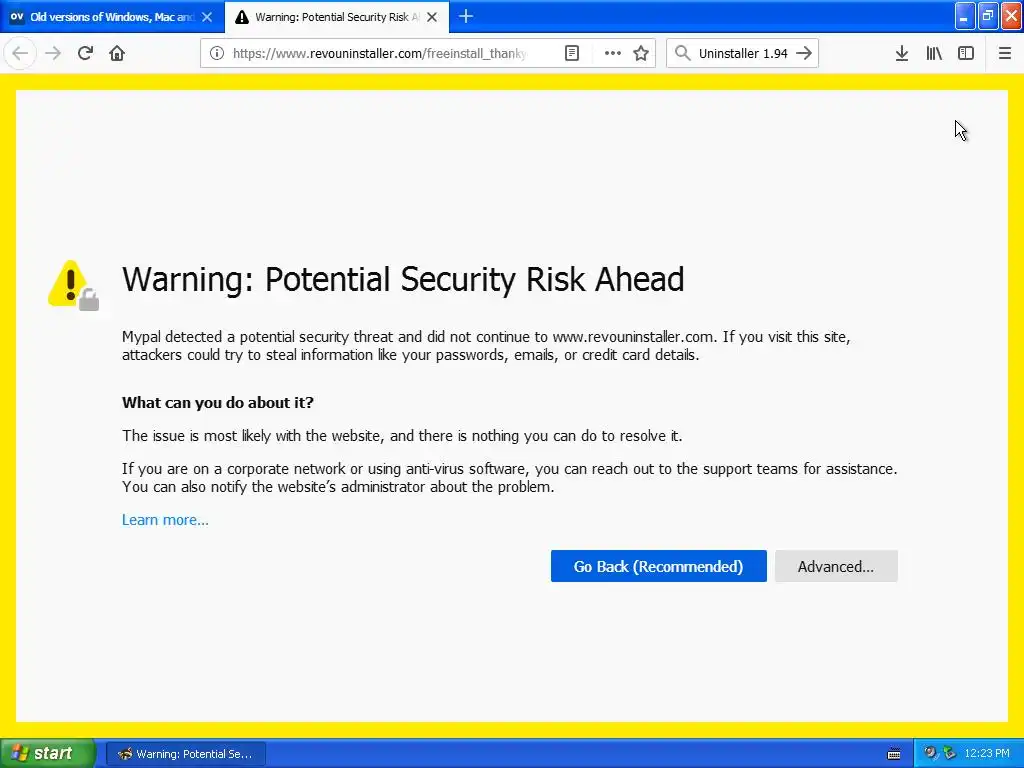The width and height of the screenshot is (1024, 768).
Task: Submit search with the arrow button
Action: 805,53
